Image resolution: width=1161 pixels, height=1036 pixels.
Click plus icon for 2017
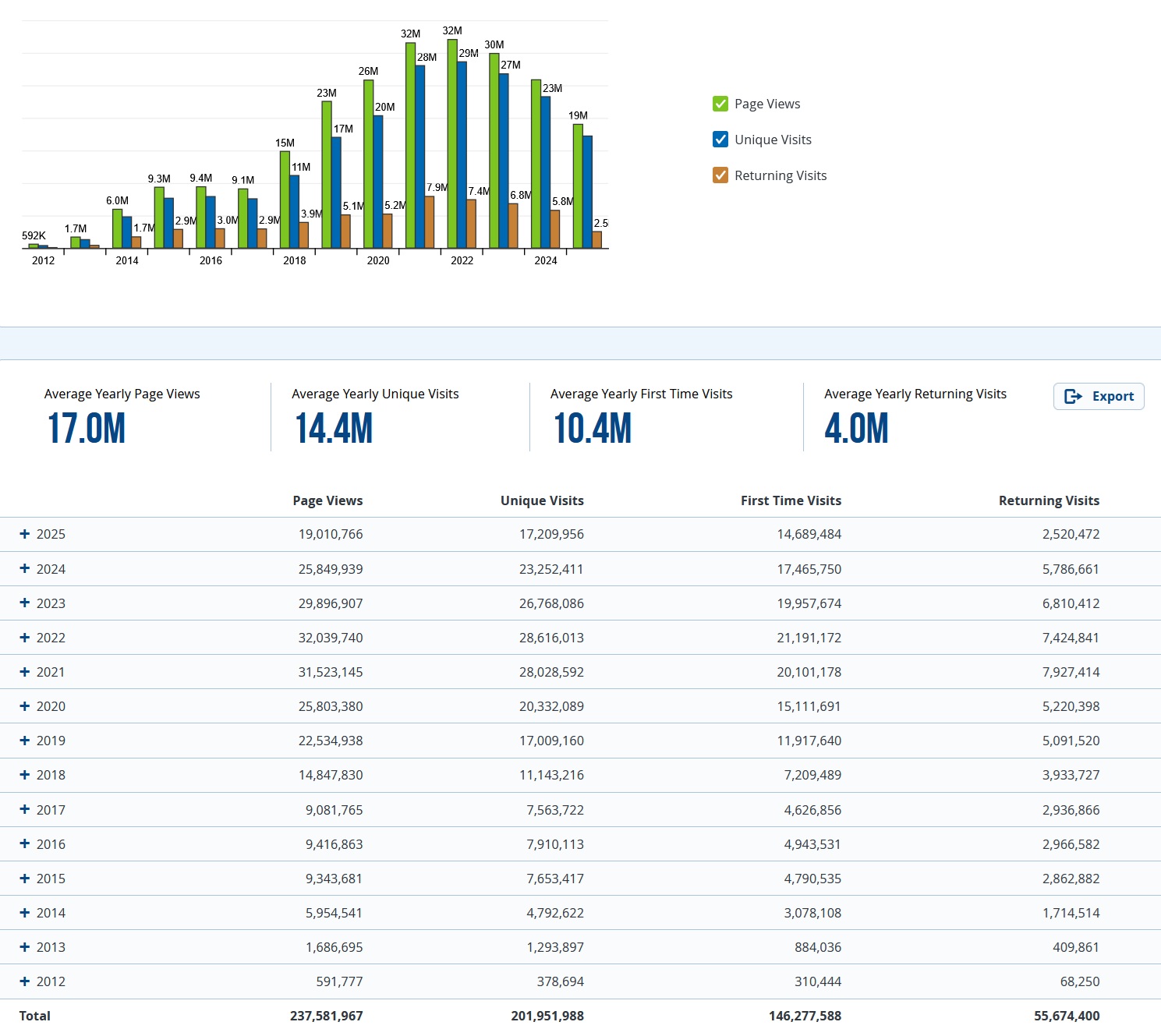25,810
